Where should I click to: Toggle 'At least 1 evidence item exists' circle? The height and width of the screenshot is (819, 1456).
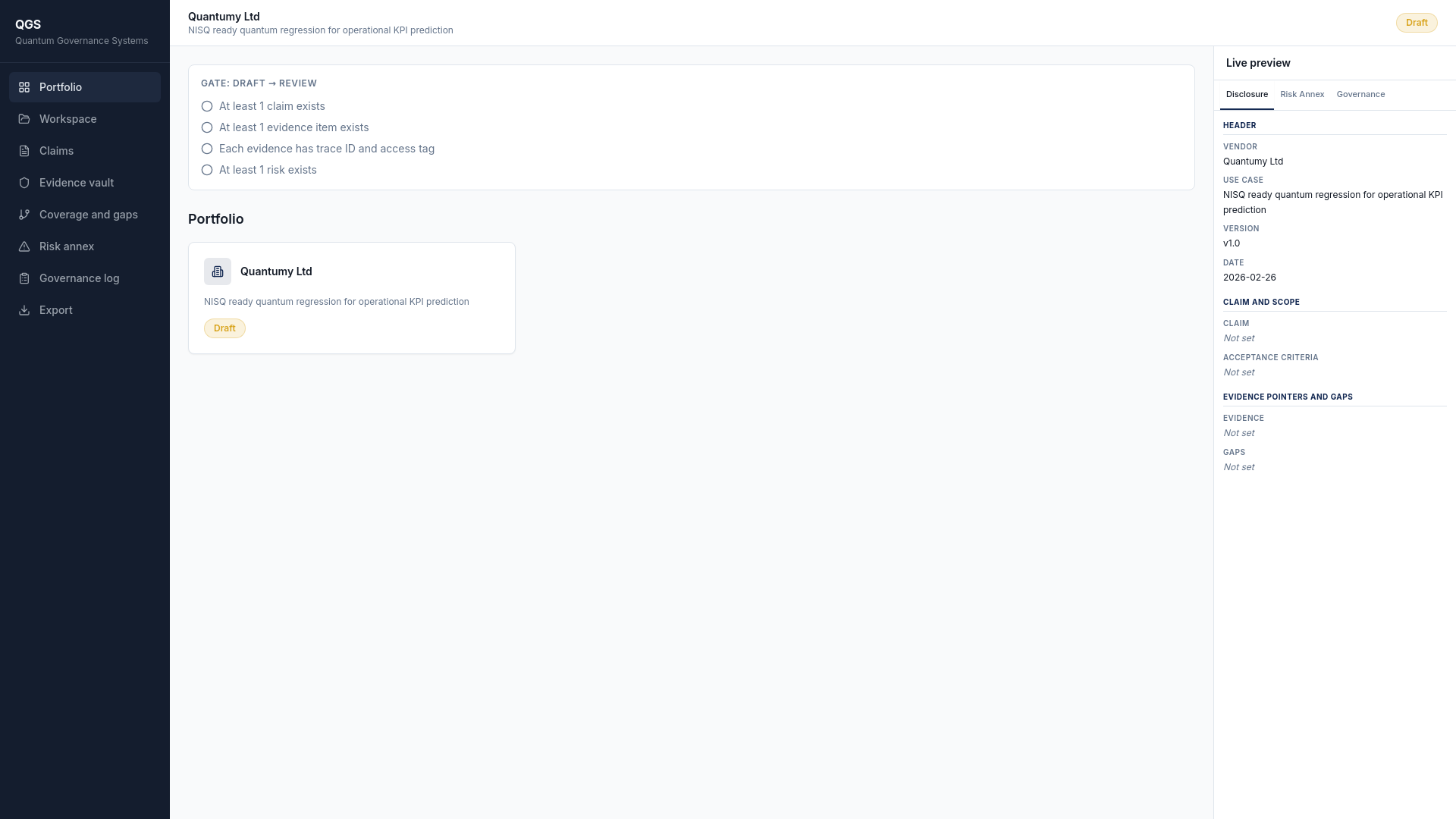pyautogui.click(x=207, y=127)
